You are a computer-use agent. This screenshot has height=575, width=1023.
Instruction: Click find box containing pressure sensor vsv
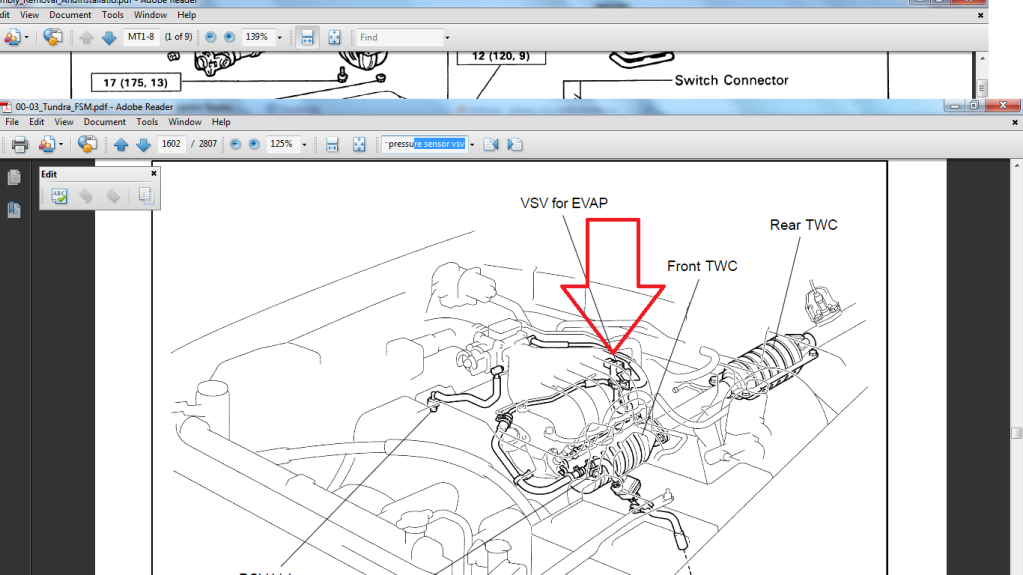coord(425,144)
